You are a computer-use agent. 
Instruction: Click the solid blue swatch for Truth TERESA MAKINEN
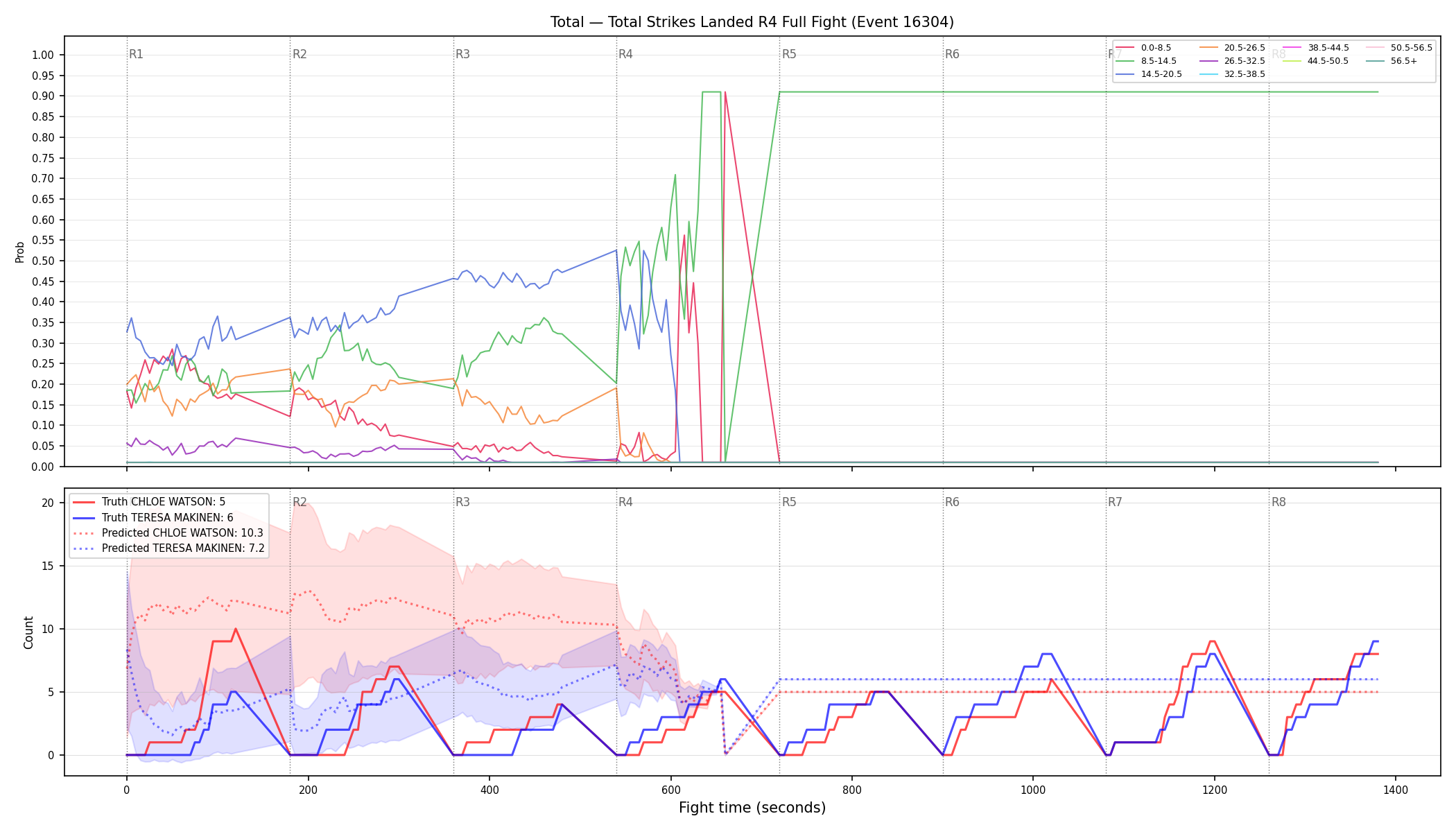[85, 518]
